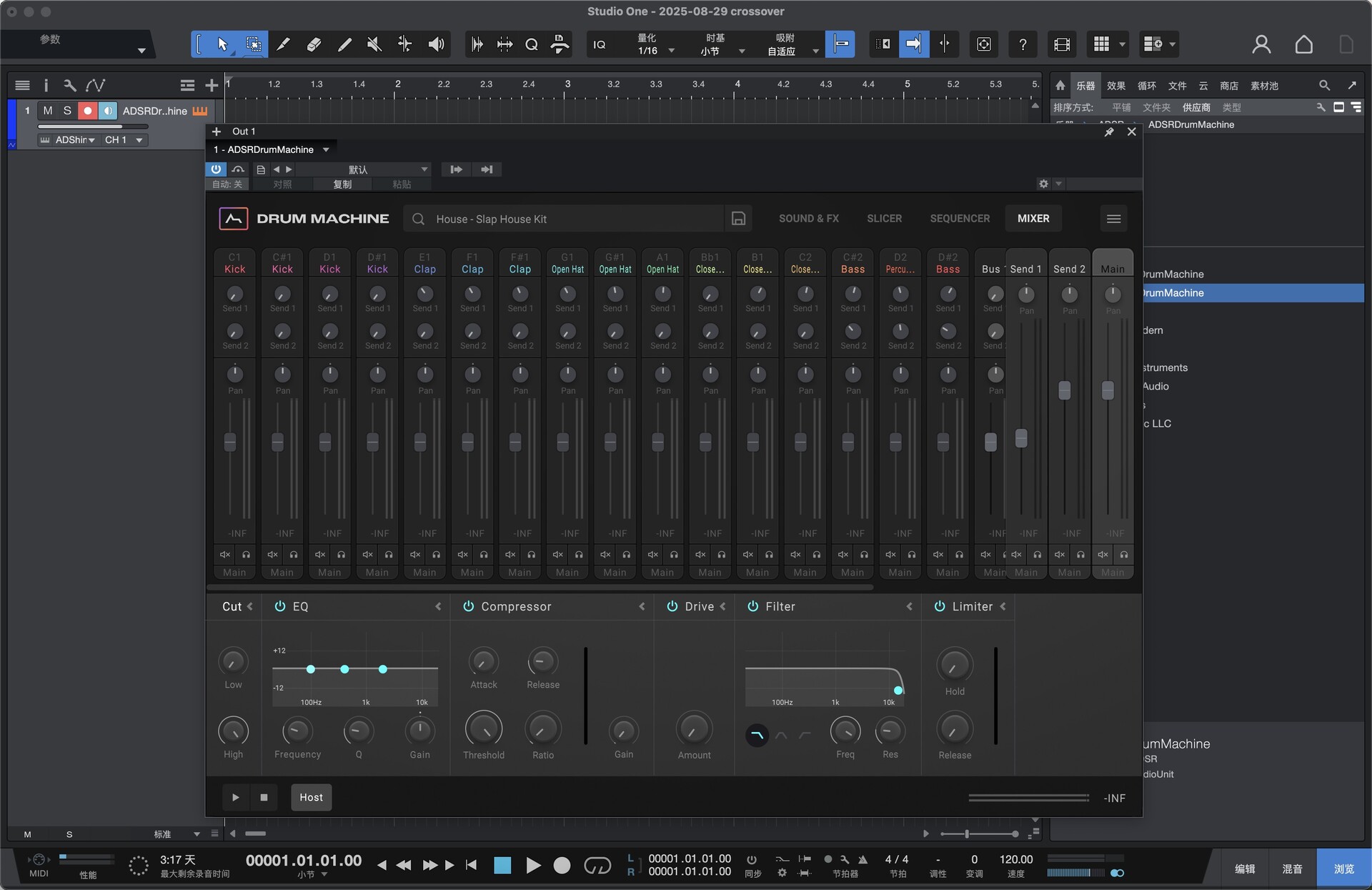Viewport: 1372px width, 890px height.
Task: Sort browser by 文件夹
Action: pos(1156,107)
